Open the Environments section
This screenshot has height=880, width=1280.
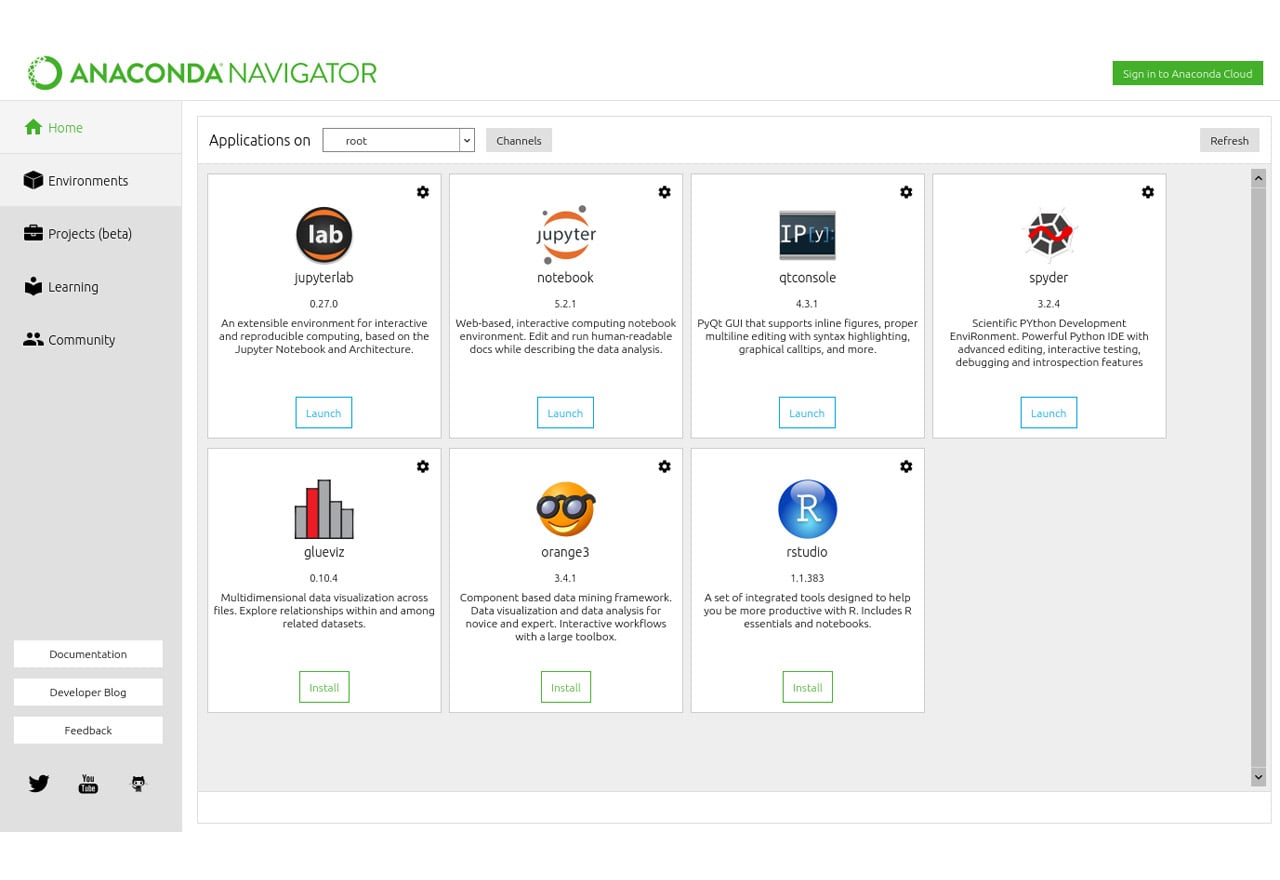tap(91, 180)
